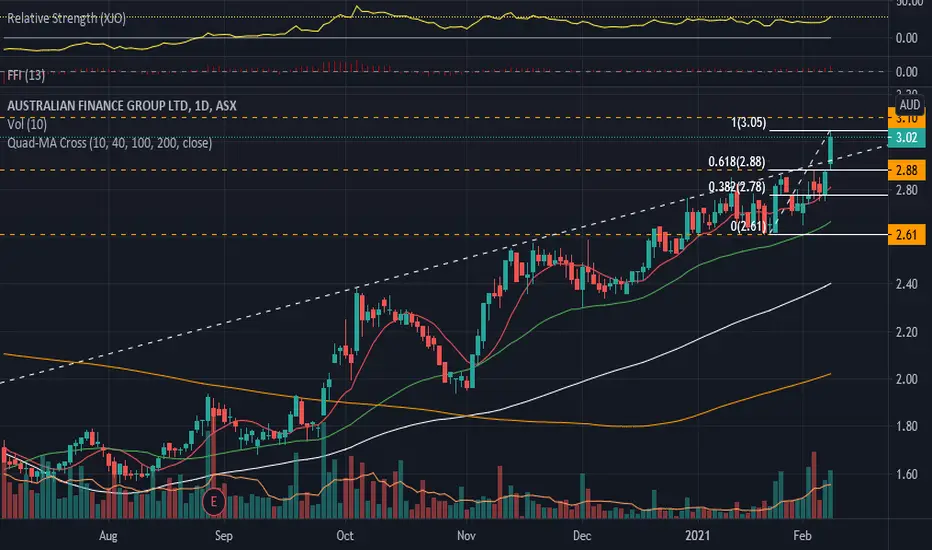Open the Quad-MA Cross indicator label
The image size is (932, 550).
coord(109,143)
